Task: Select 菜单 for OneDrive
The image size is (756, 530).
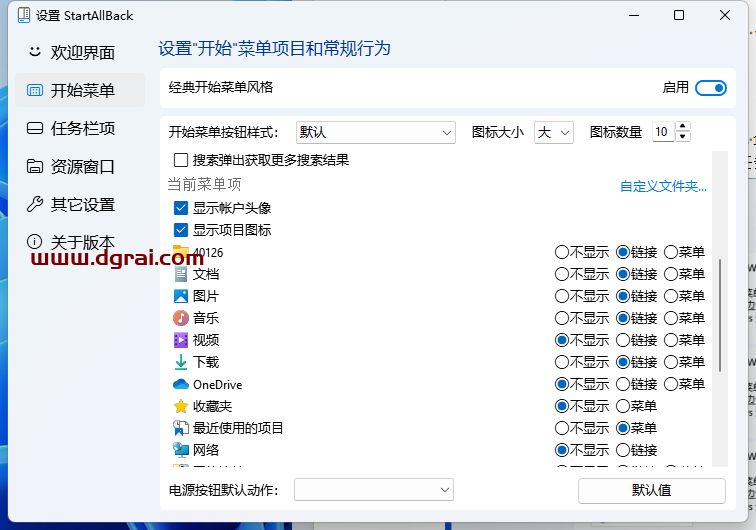Action: (671, 384)
